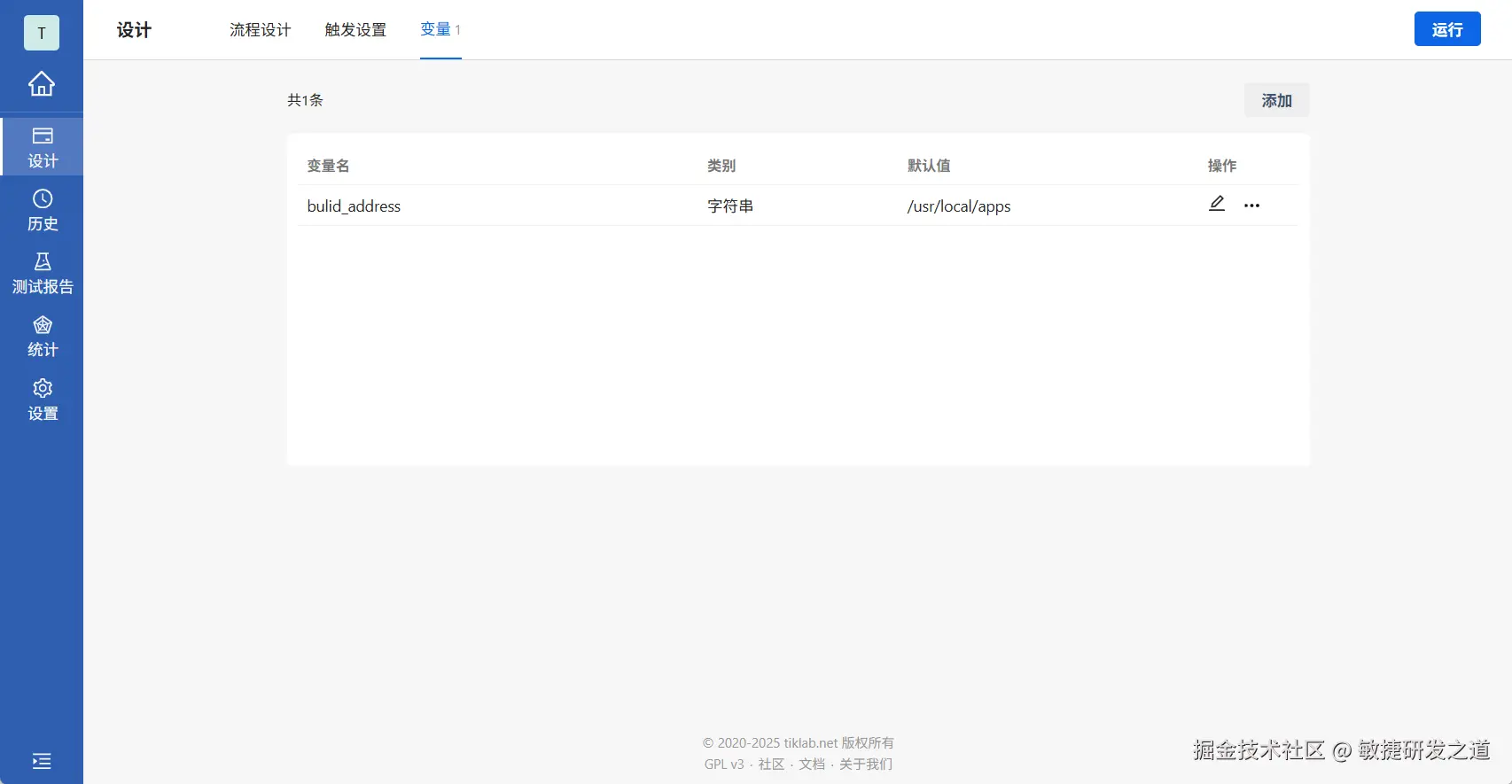Select the 变量 tab
1512x784 pixels.
tap(440, 30)
